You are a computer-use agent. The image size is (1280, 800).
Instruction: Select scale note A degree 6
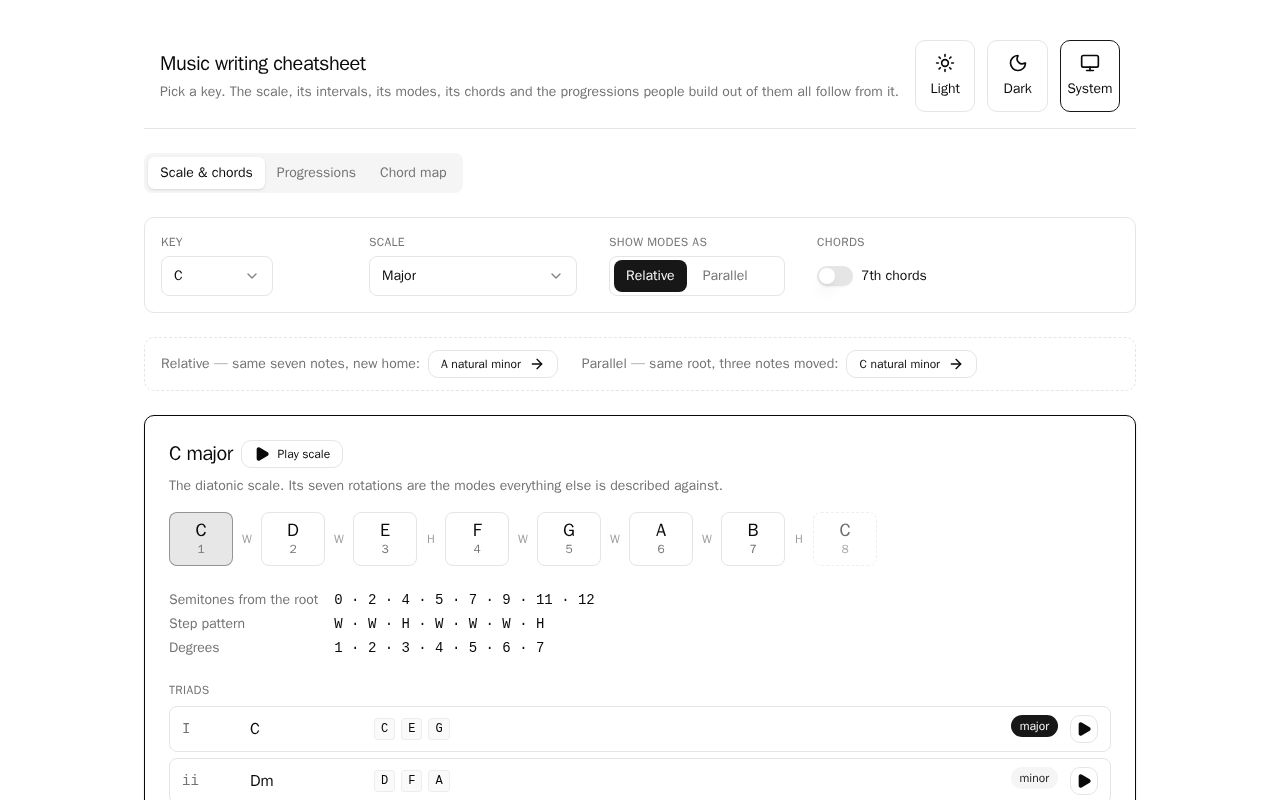661,539
